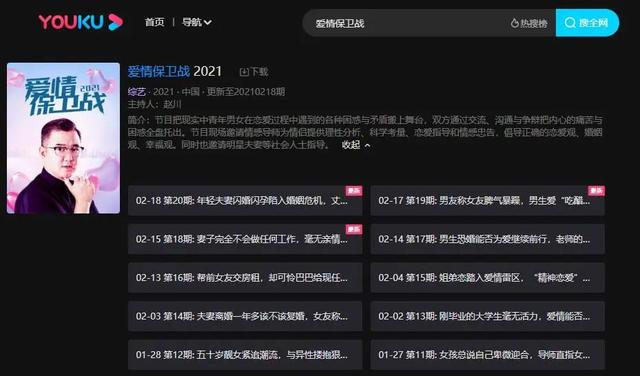640x376 pixels.
Task: Play 02-13 episode 16
Action: (245, 278)
